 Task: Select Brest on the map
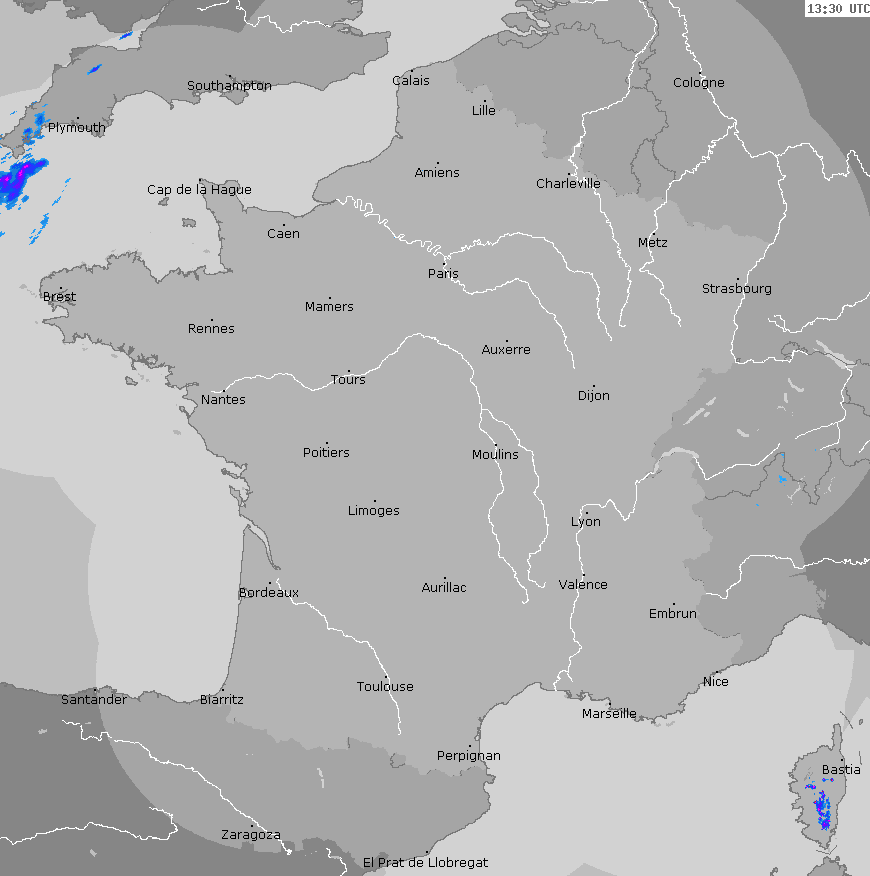pos(59,296)
